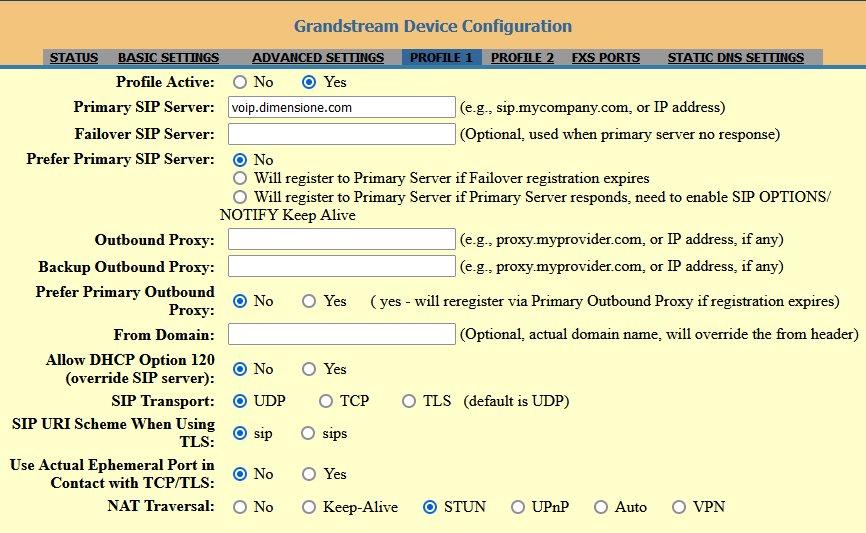Image resolution: width=866 pixels, height=533 pixels.
Task: Choose sips URI scheme for TLS
Action: [308, 433]
